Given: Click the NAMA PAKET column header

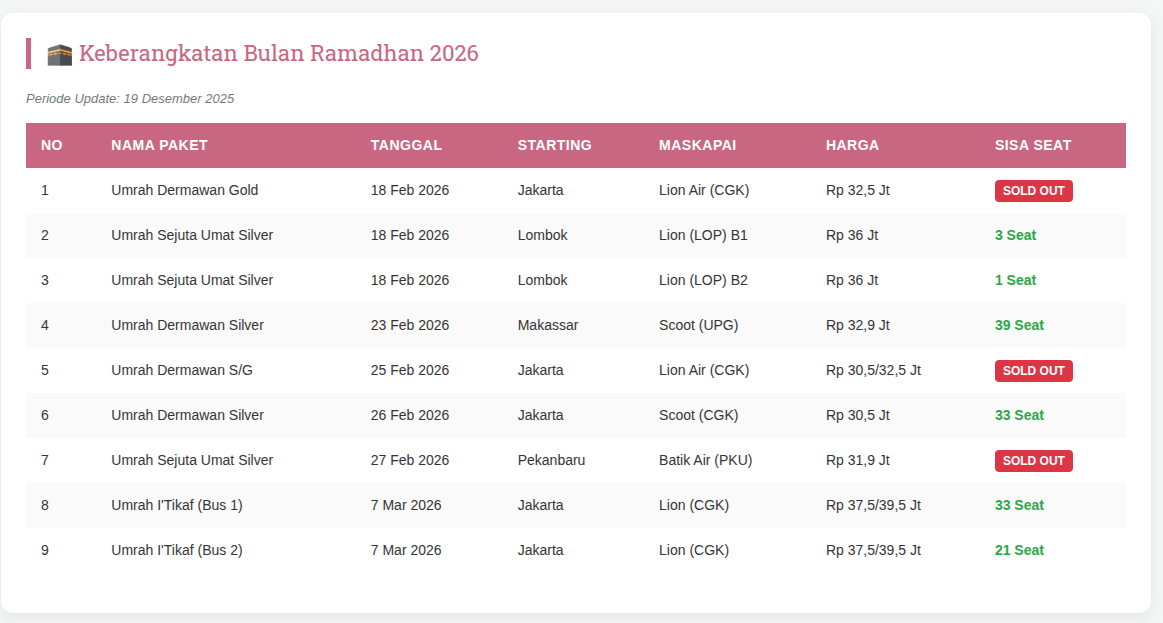Looking at the screenshot, I should click(x=158, y=145).
